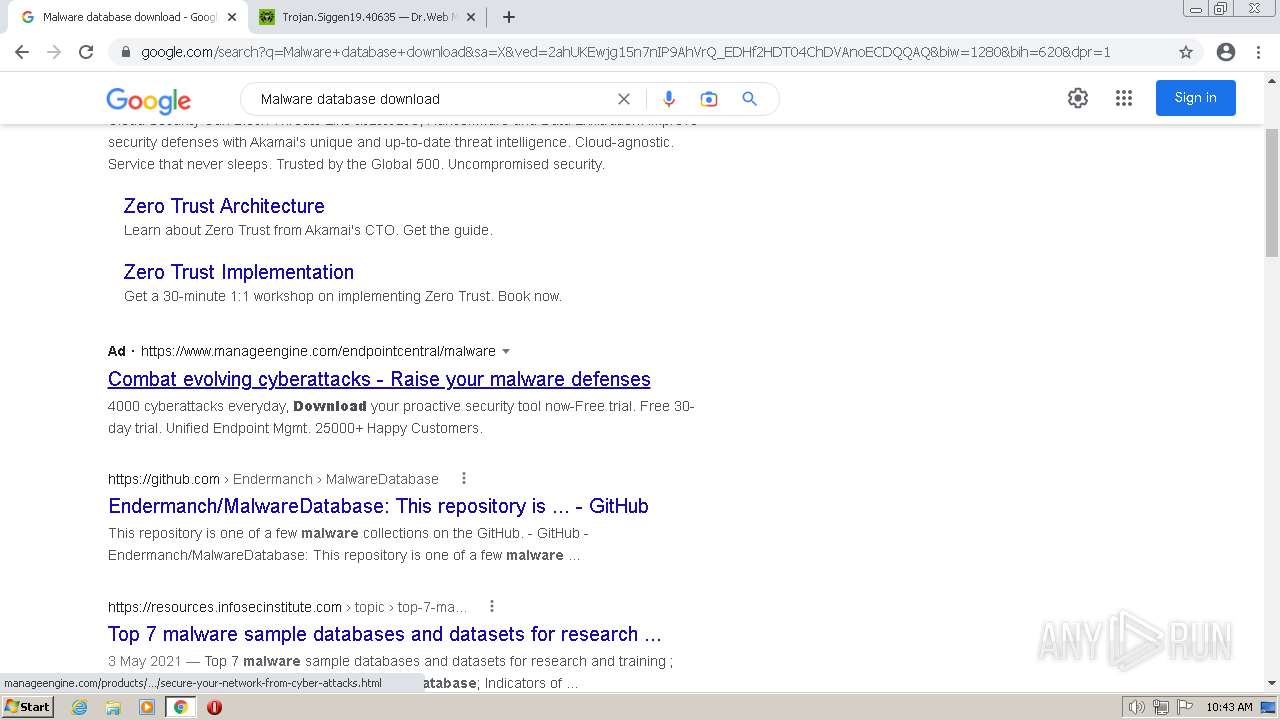Click the system tray volume icon
The width and height of the screenshot is (1280, 720).
(x=1137, y=707)
